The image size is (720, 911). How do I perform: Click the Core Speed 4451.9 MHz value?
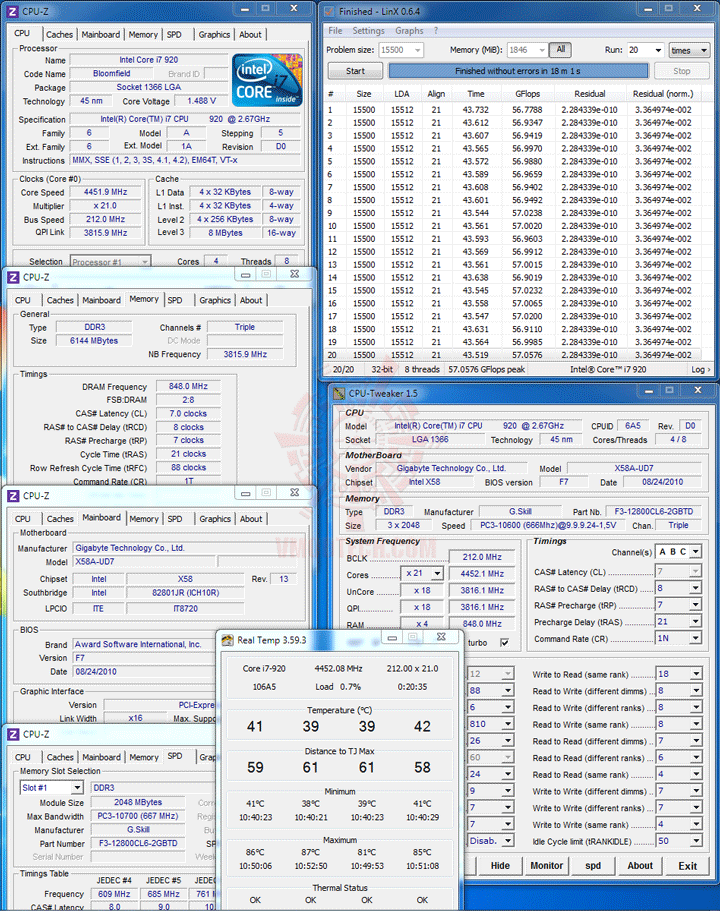105,192
